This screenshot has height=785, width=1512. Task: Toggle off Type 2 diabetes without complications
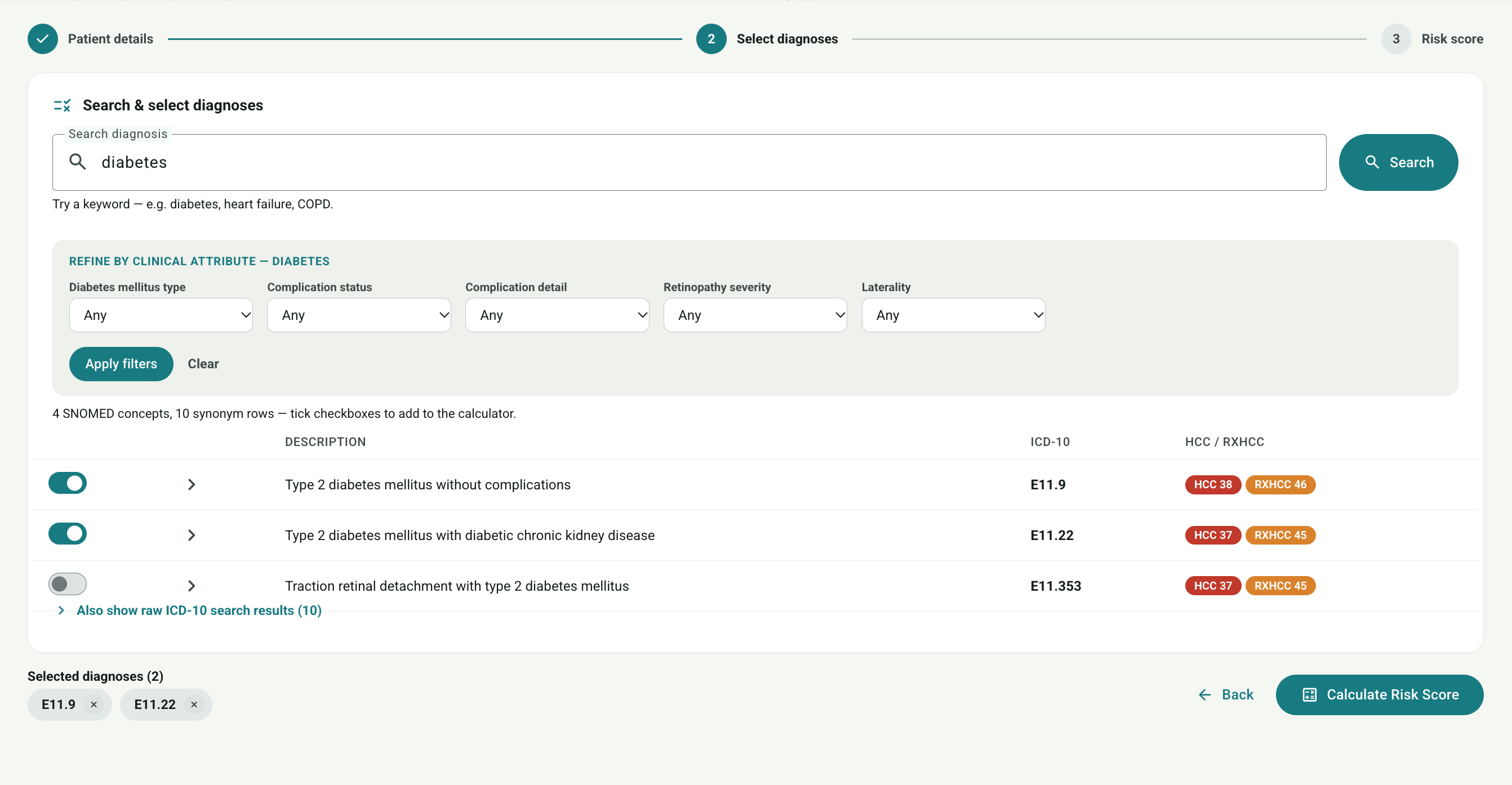[68, 483]
